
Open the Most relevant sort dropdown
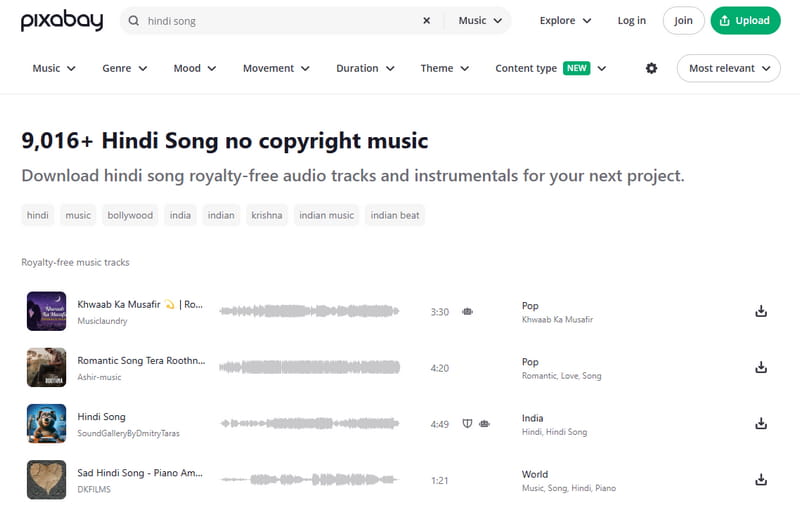click(729, 68)
